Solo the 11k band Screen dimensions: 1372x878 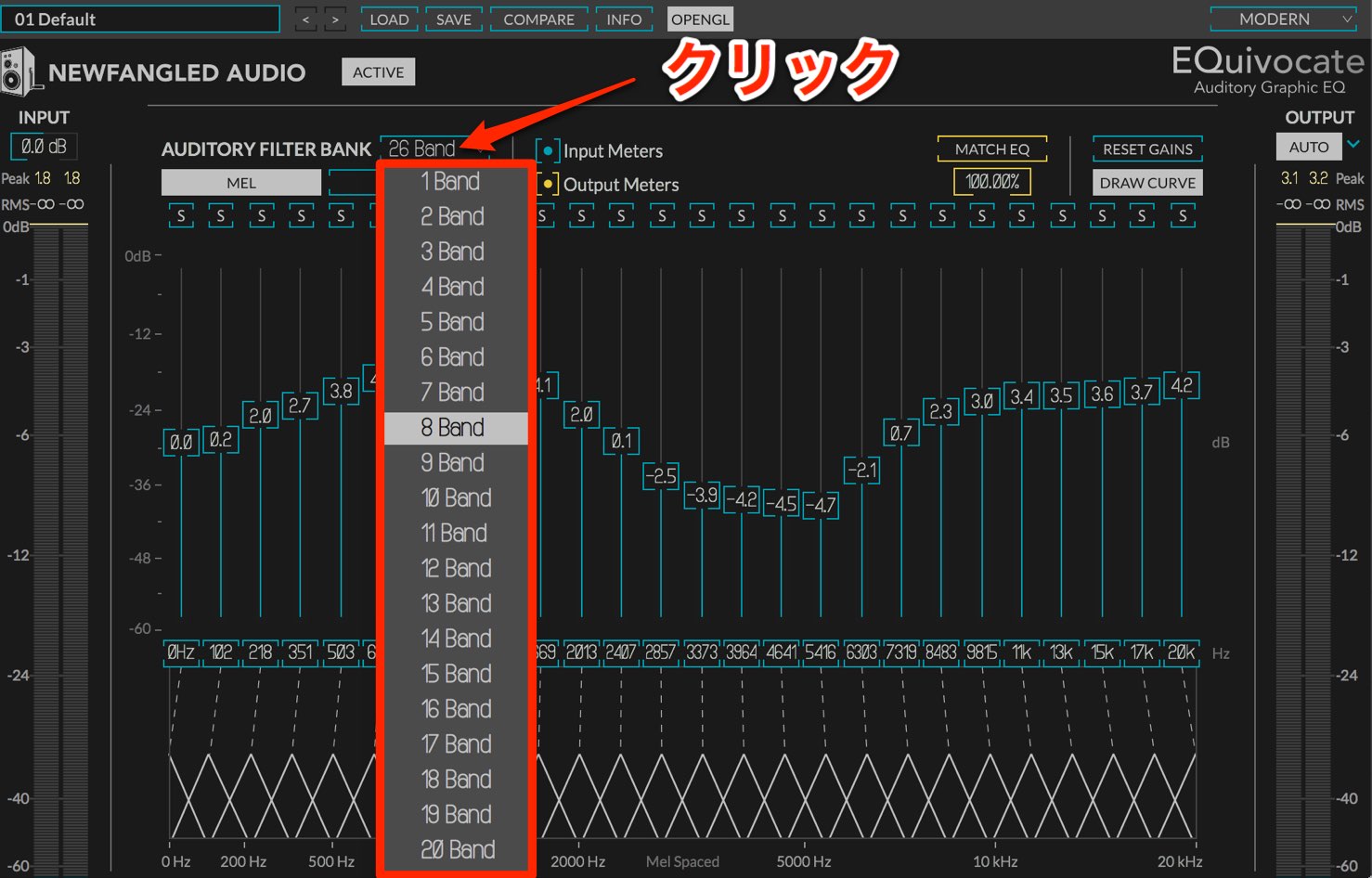(x=1022, y=216)
